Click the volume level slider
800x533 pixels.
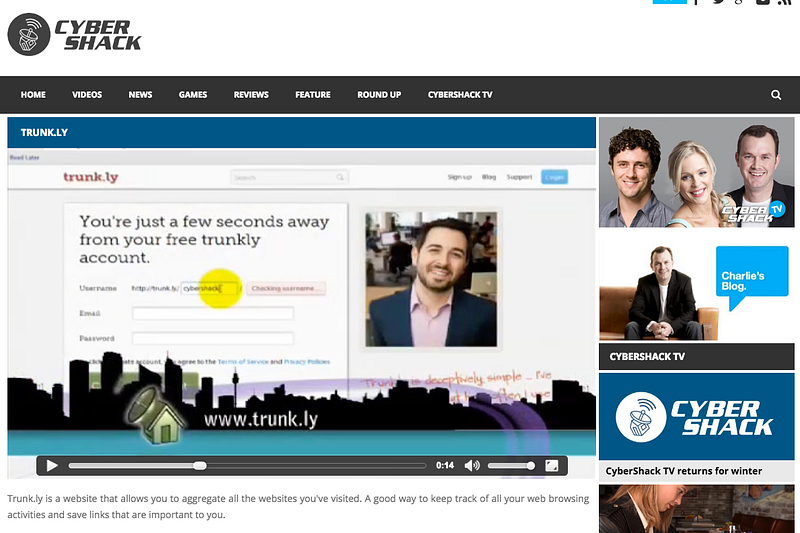[x=511, y=466]
